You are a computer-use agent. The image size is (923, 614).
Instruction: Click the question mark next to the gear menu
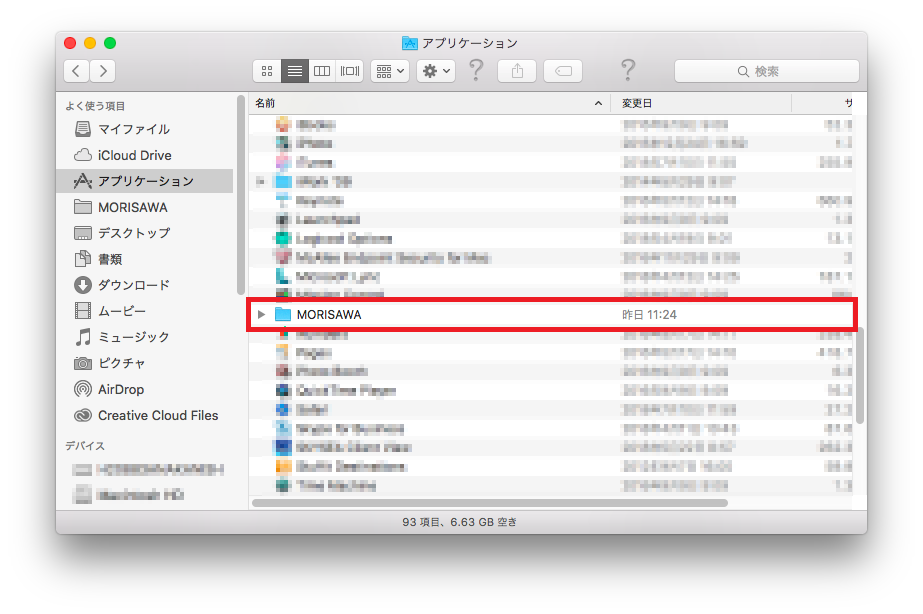[476, 71]
